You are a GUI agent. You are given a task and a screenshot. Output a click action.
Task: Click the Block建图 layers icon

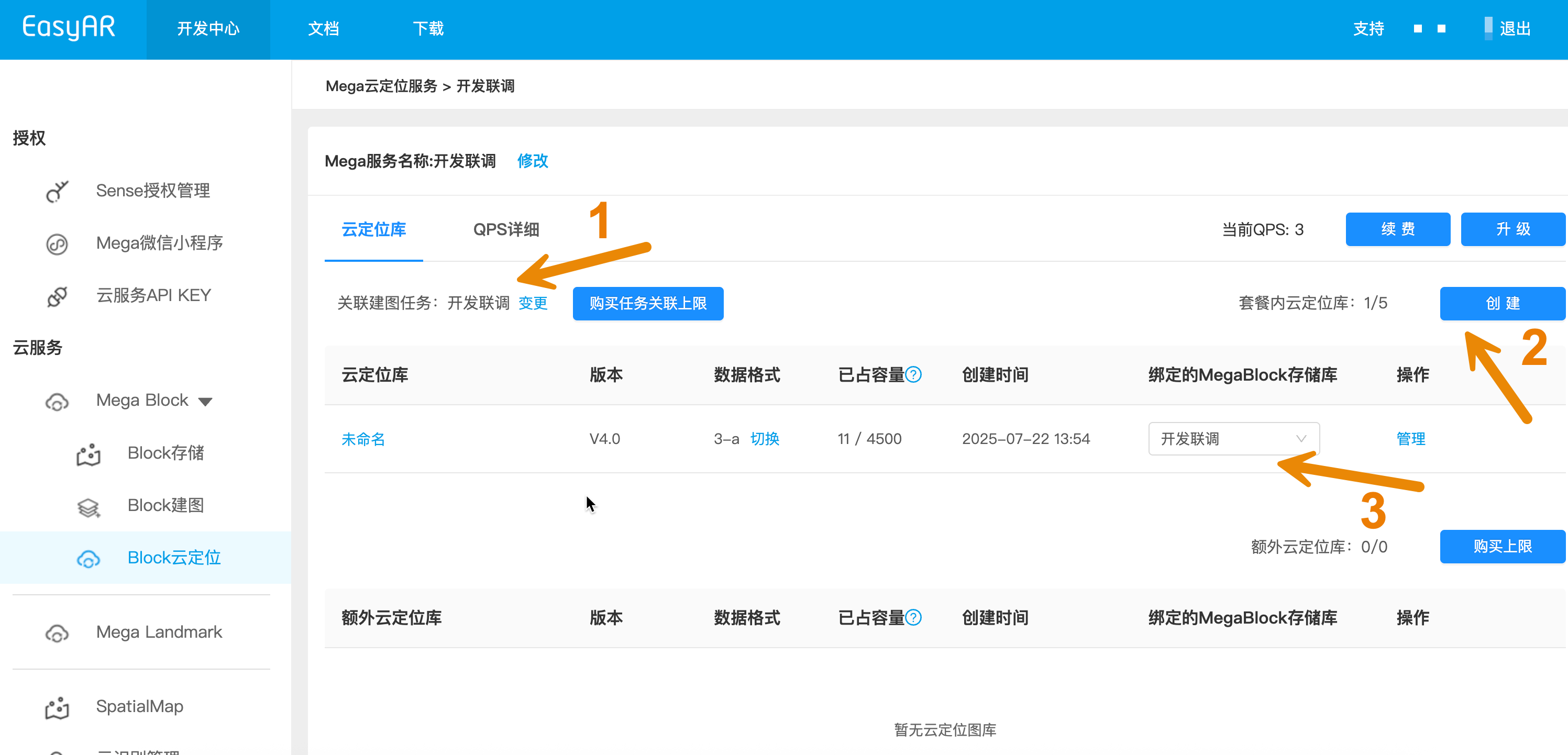click(x=89, y=506)
